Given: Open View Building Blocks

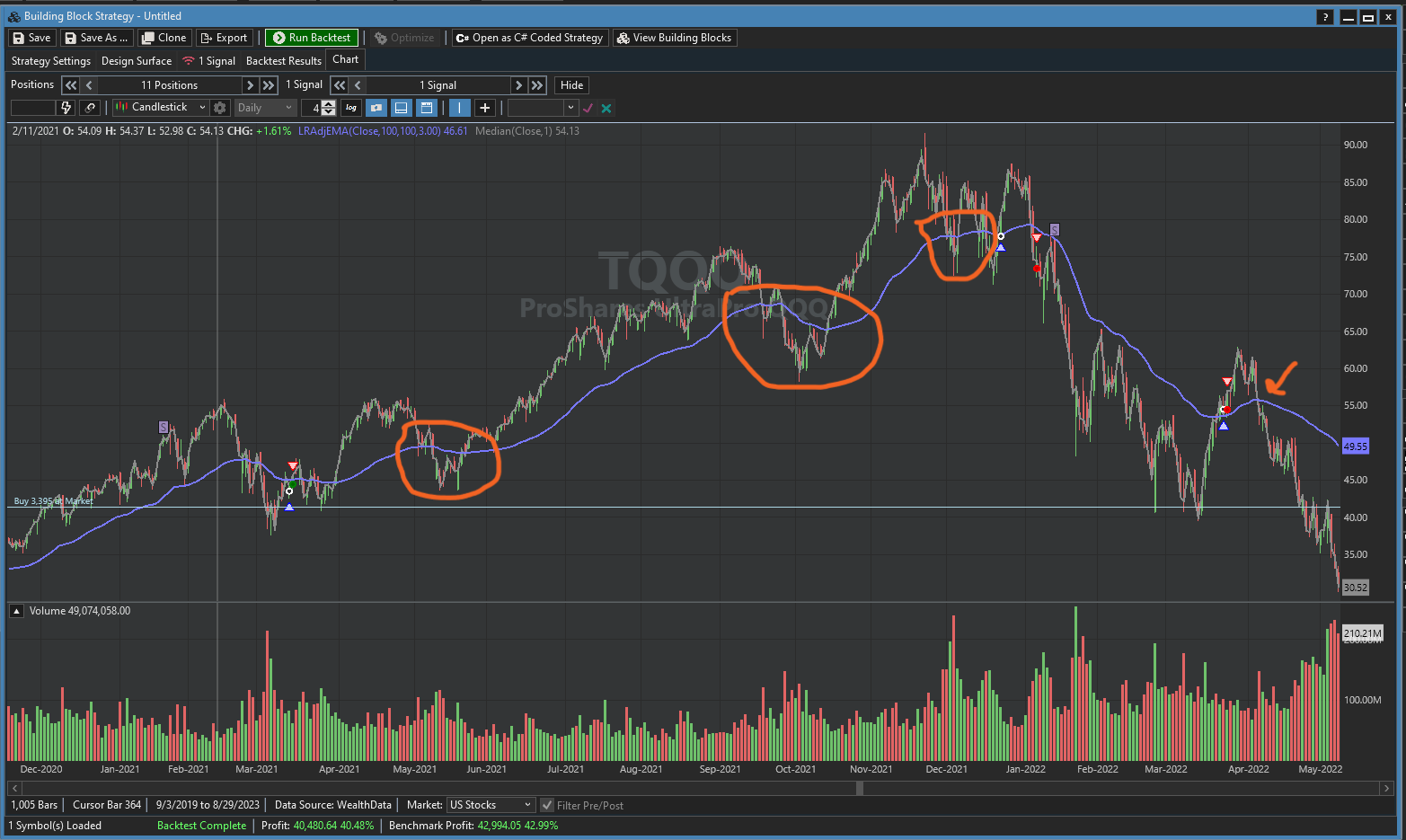Looking at the screenshot, I should (x=674, y=38).
